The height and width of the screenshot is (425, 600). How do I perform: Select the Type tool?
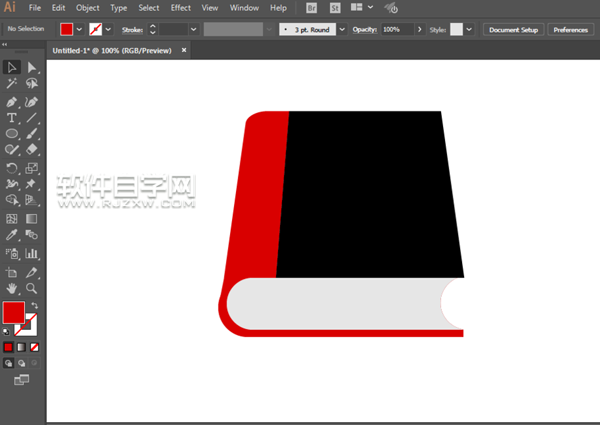pos(12,118)
